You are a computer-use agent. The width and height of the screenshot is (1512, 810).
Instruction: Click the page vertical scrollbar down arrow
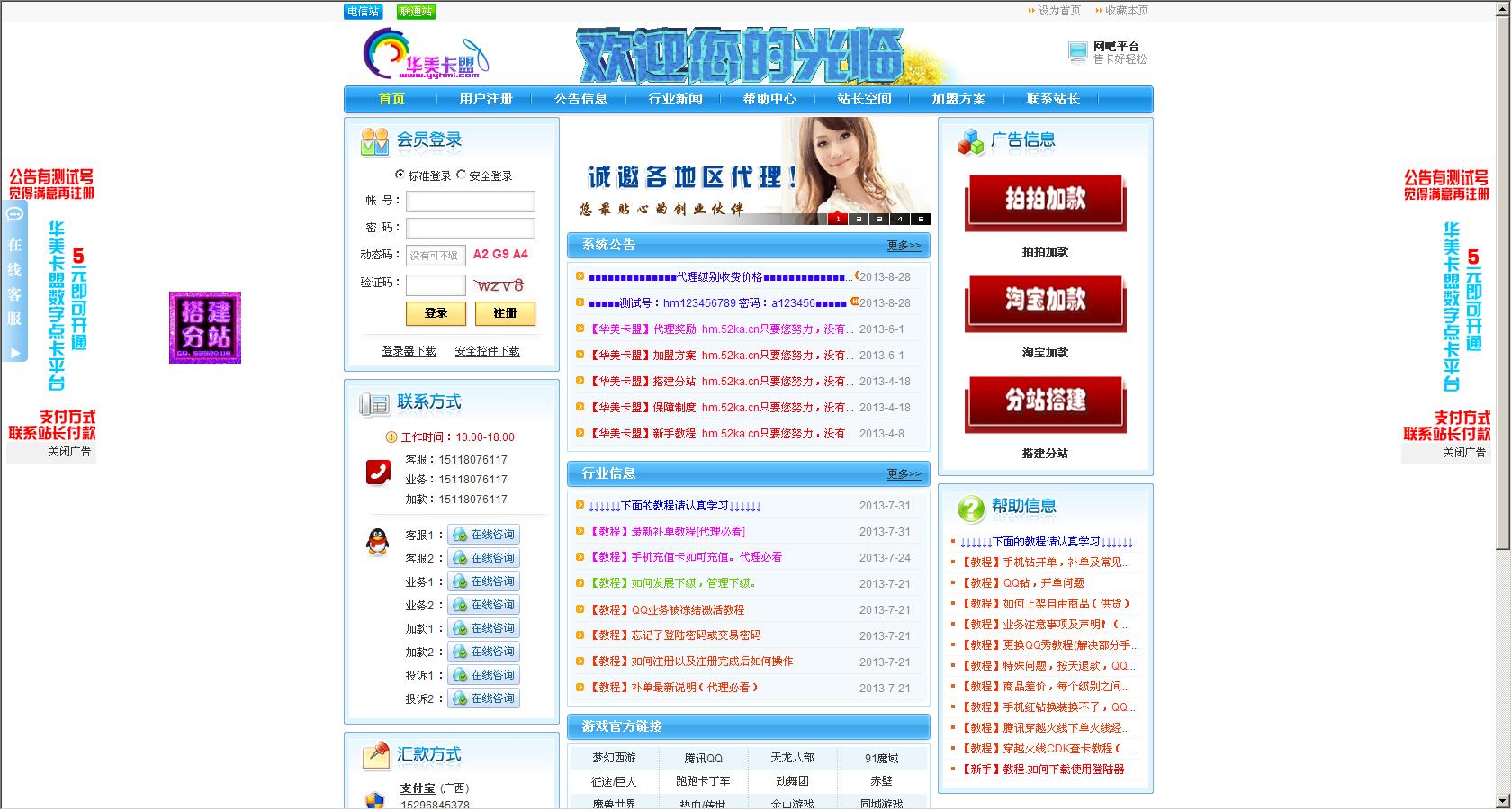1503,800
